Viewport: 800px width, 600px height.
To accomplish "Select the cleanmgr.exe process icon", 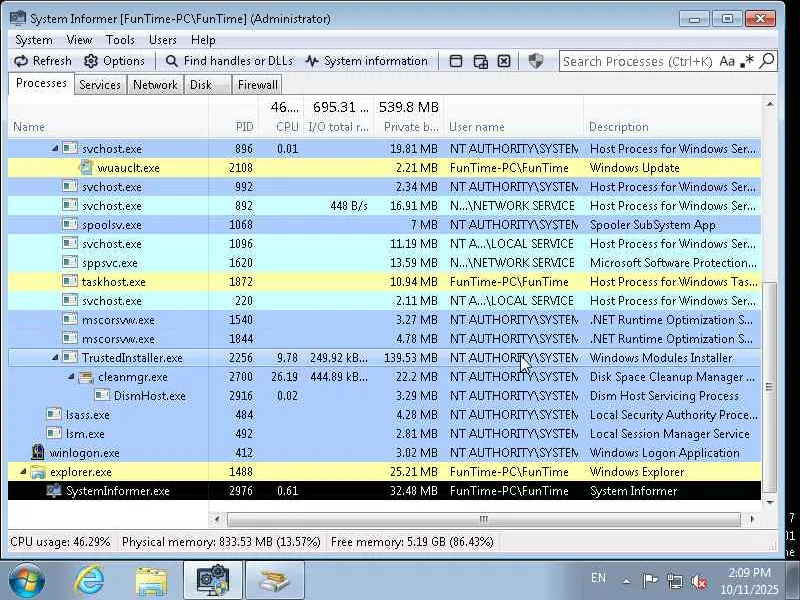I will (86, 377).
